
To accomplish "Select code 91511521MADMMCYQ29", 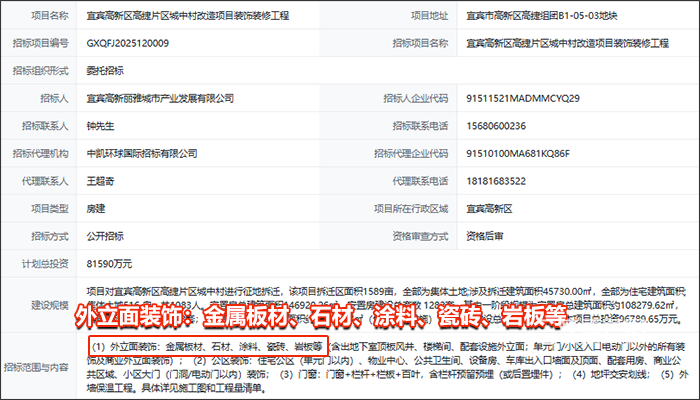I will click(x=523, y=98).
